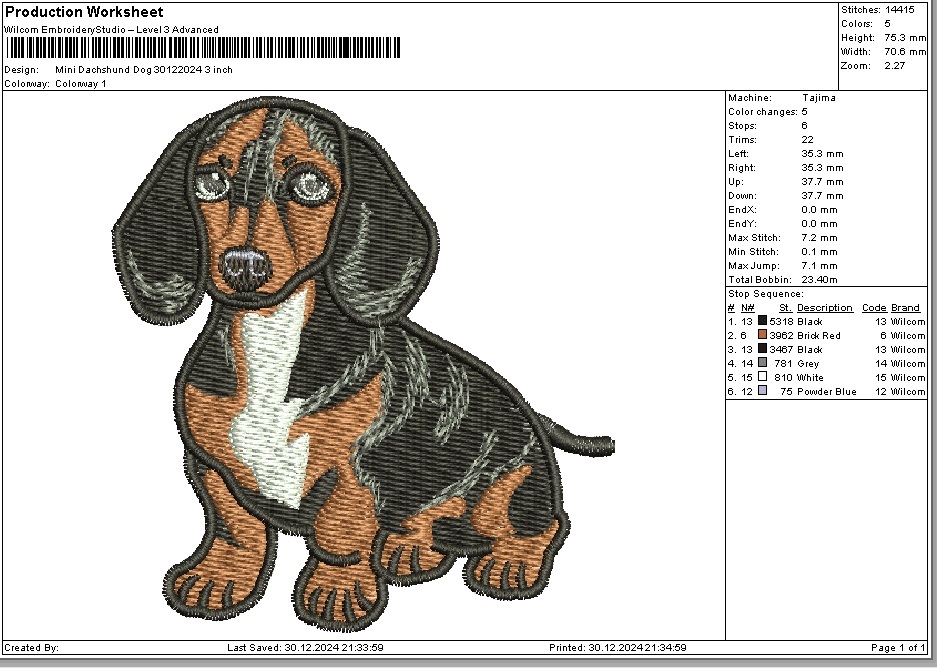937x669 pixels.
Task: Click the 'St.' column header
Action: click(786, 308)
